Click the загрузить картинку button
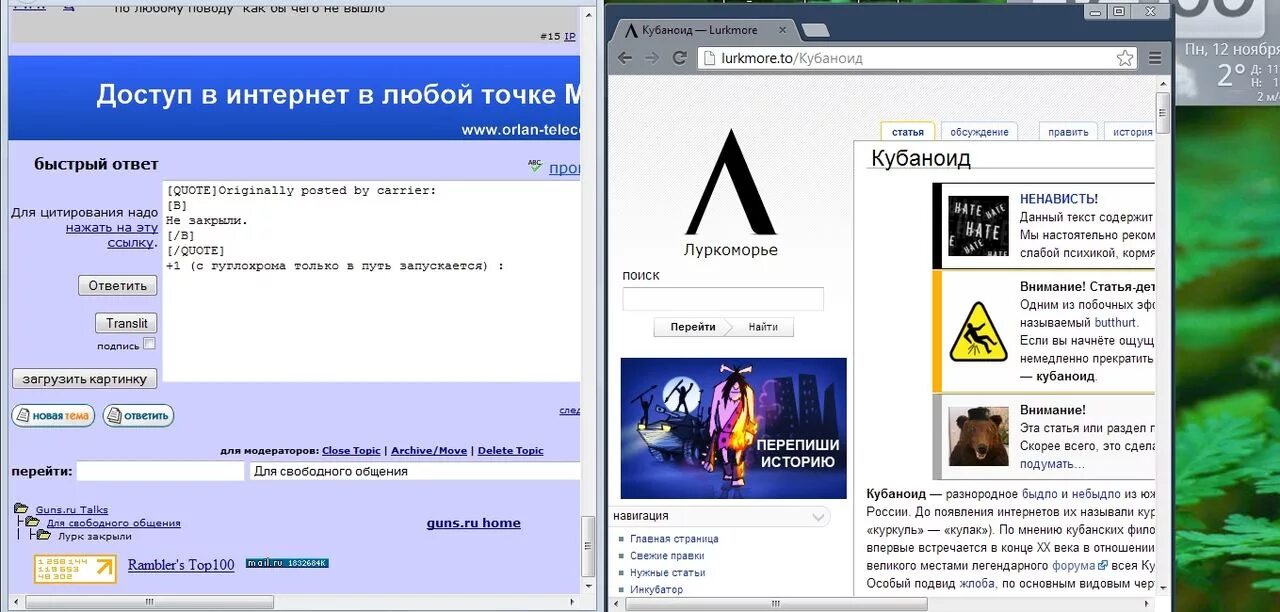 (x=85, y=379)
